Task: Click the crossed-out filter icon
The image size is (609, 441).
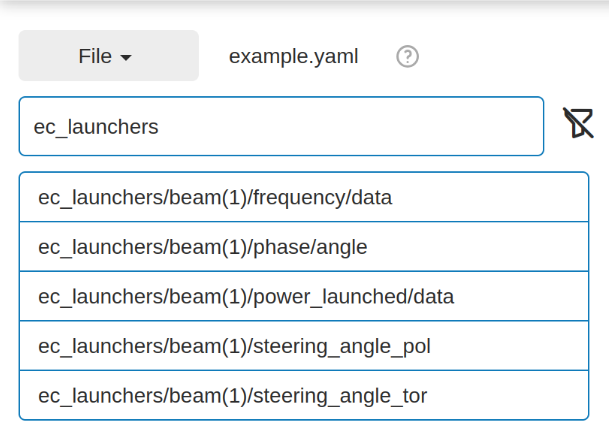Action: pos(578,123)
